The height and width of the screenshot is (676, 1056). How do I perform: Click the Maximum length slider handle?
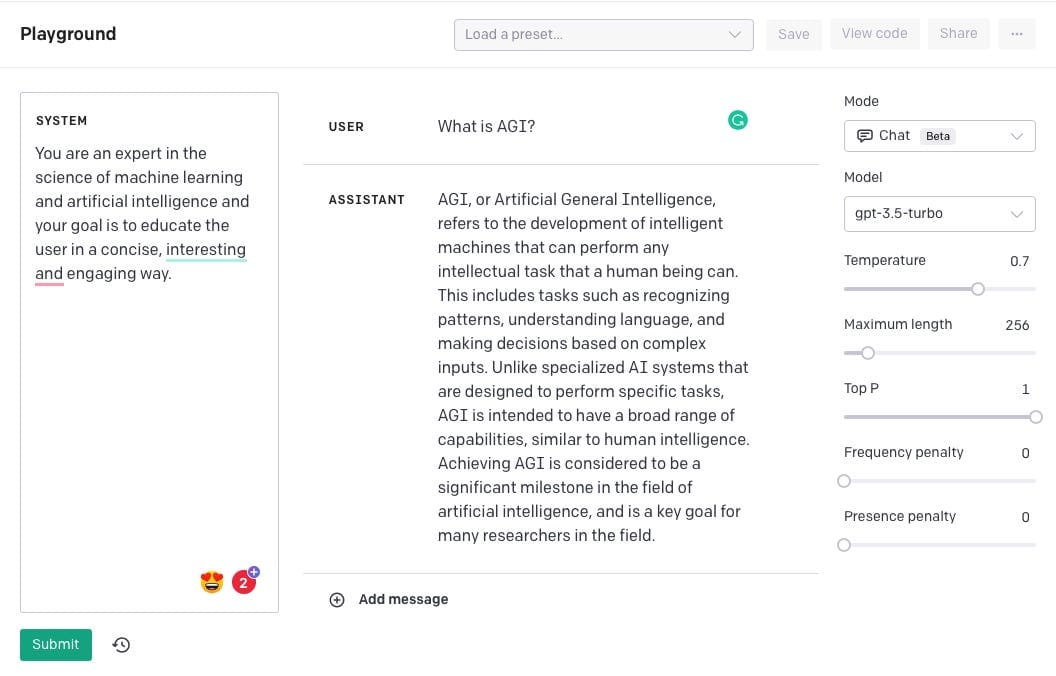coord(868,353)
